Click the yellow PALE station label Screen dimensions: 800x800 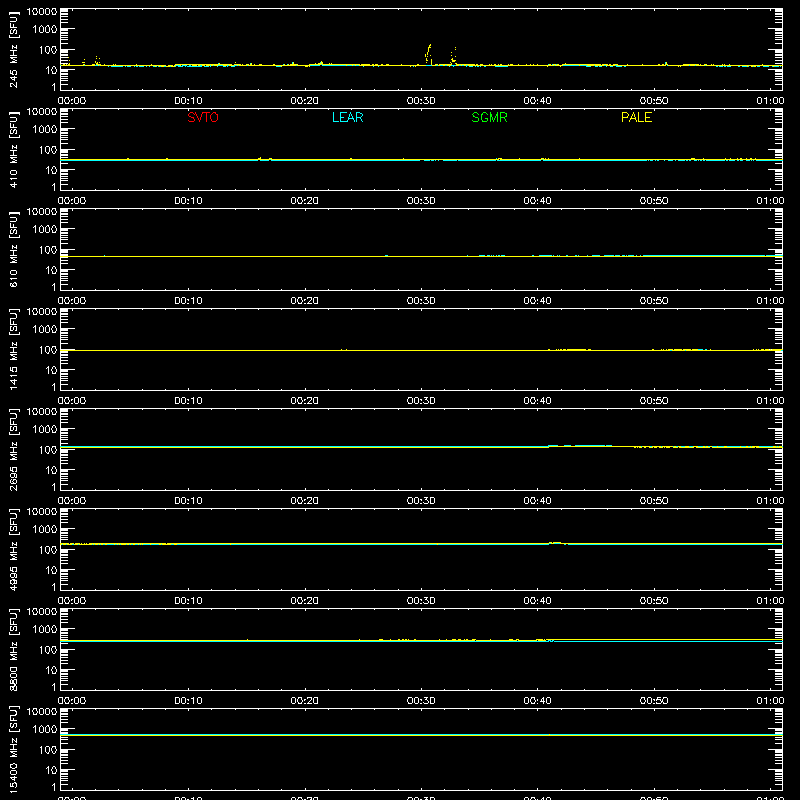click(x=636, y=117)
